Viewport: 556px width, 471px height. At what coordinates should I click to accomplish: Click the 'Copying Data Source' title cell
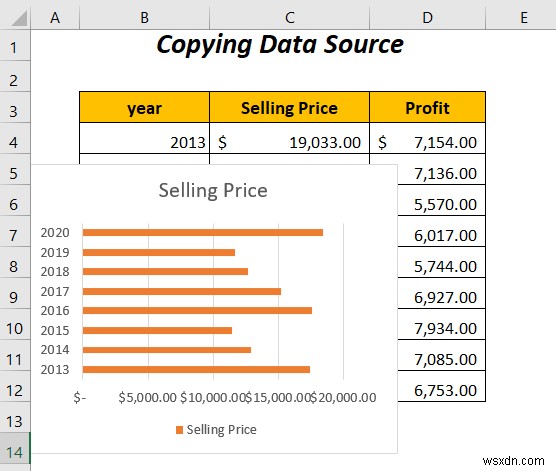point(280,45)
